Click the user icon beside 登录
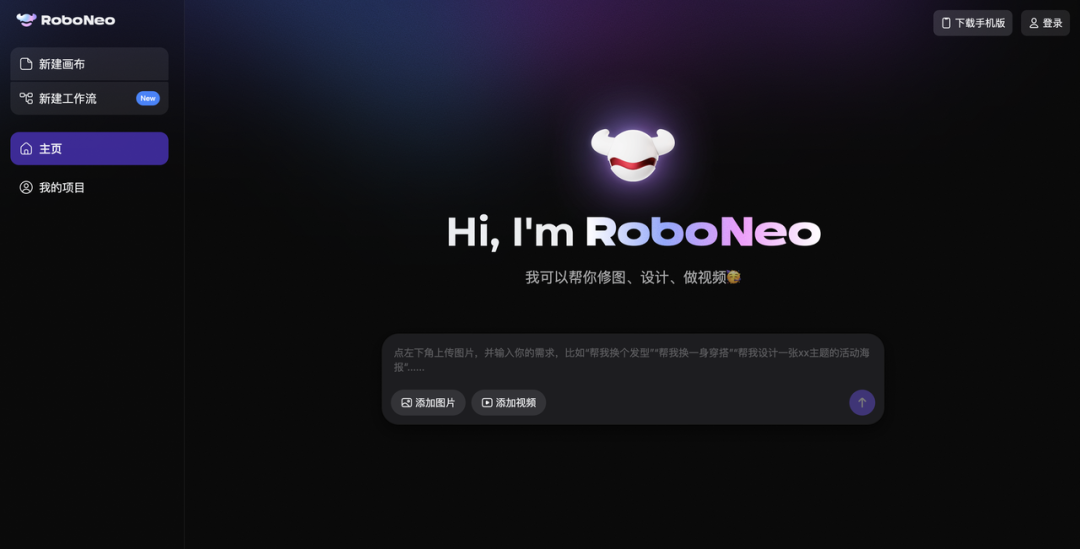The height and width of the screenshot is (549, 1080). point(1034,23)
